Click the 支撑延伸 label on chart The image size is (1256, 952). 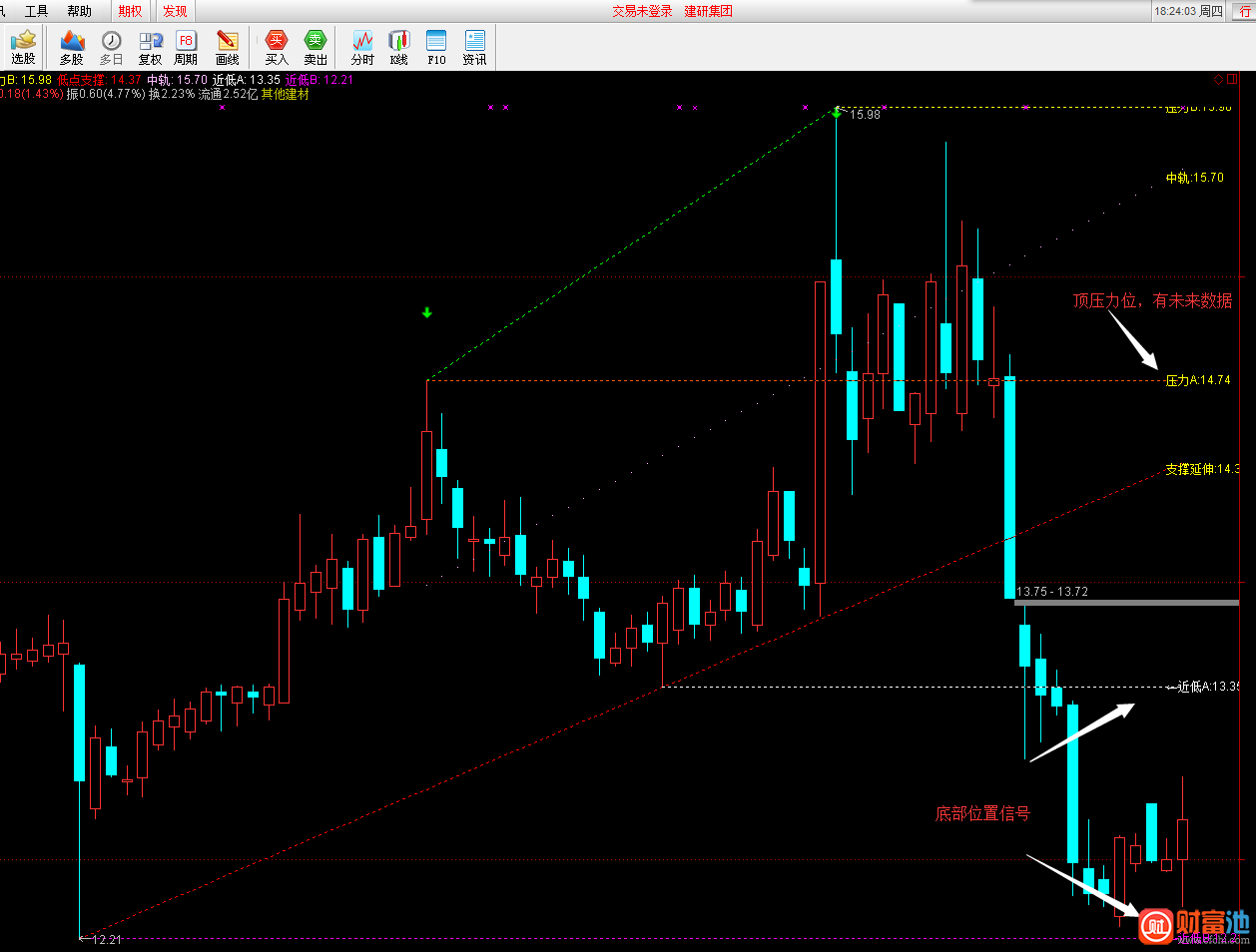click(x=1202, y=469)
